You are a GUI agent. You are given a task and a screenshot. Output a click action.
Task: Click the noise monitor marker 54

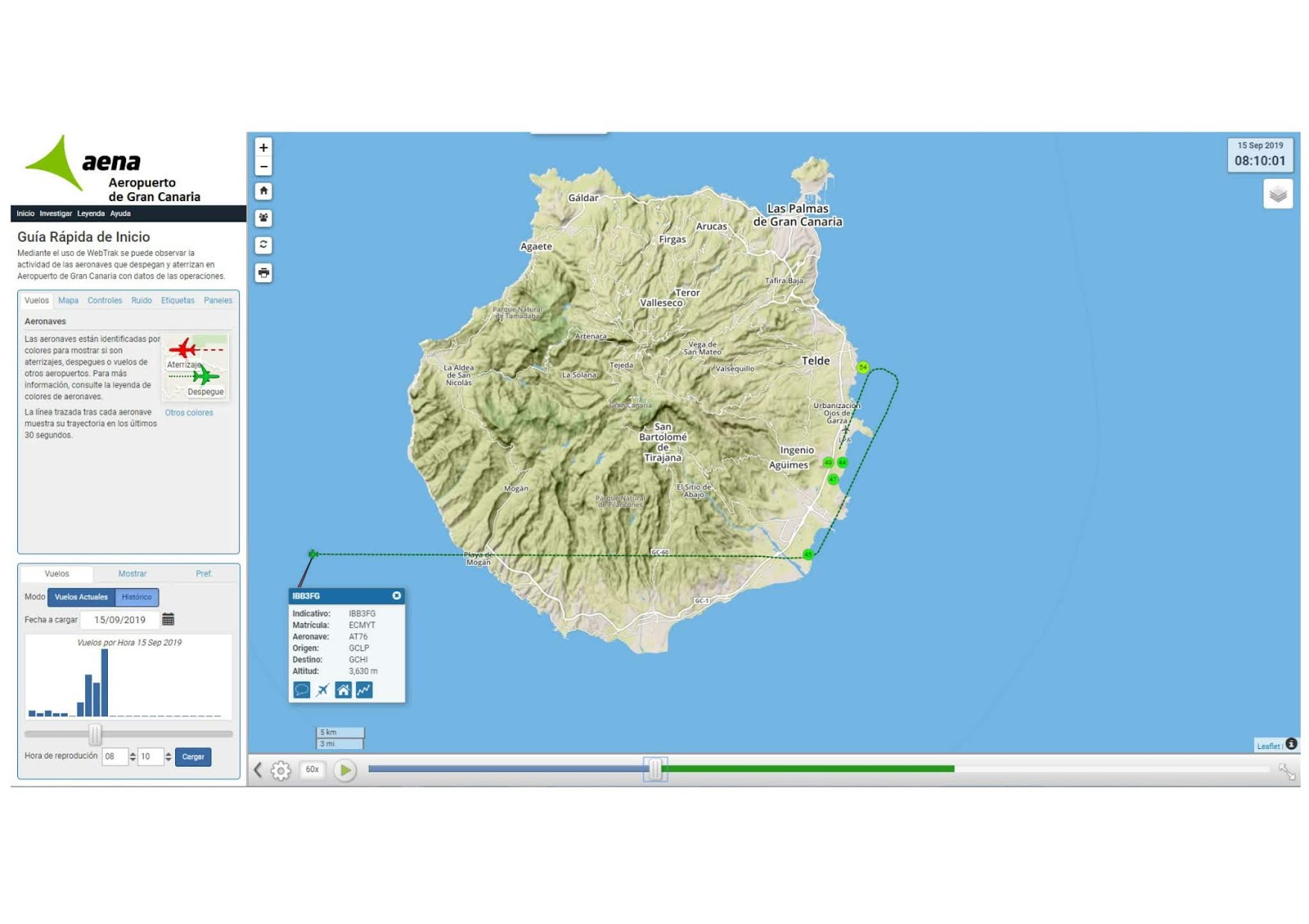(x=863, y=367)
